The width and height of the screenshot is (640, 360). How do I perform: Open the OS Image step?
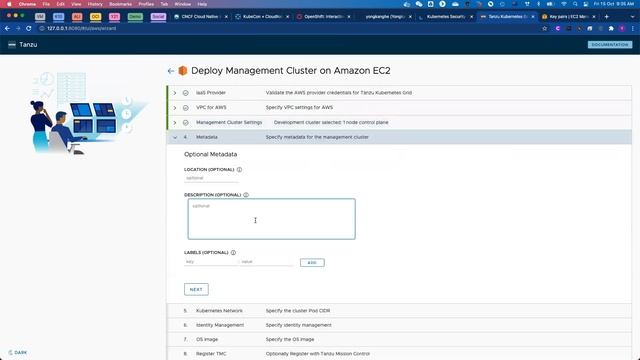(x=399, y=340)
